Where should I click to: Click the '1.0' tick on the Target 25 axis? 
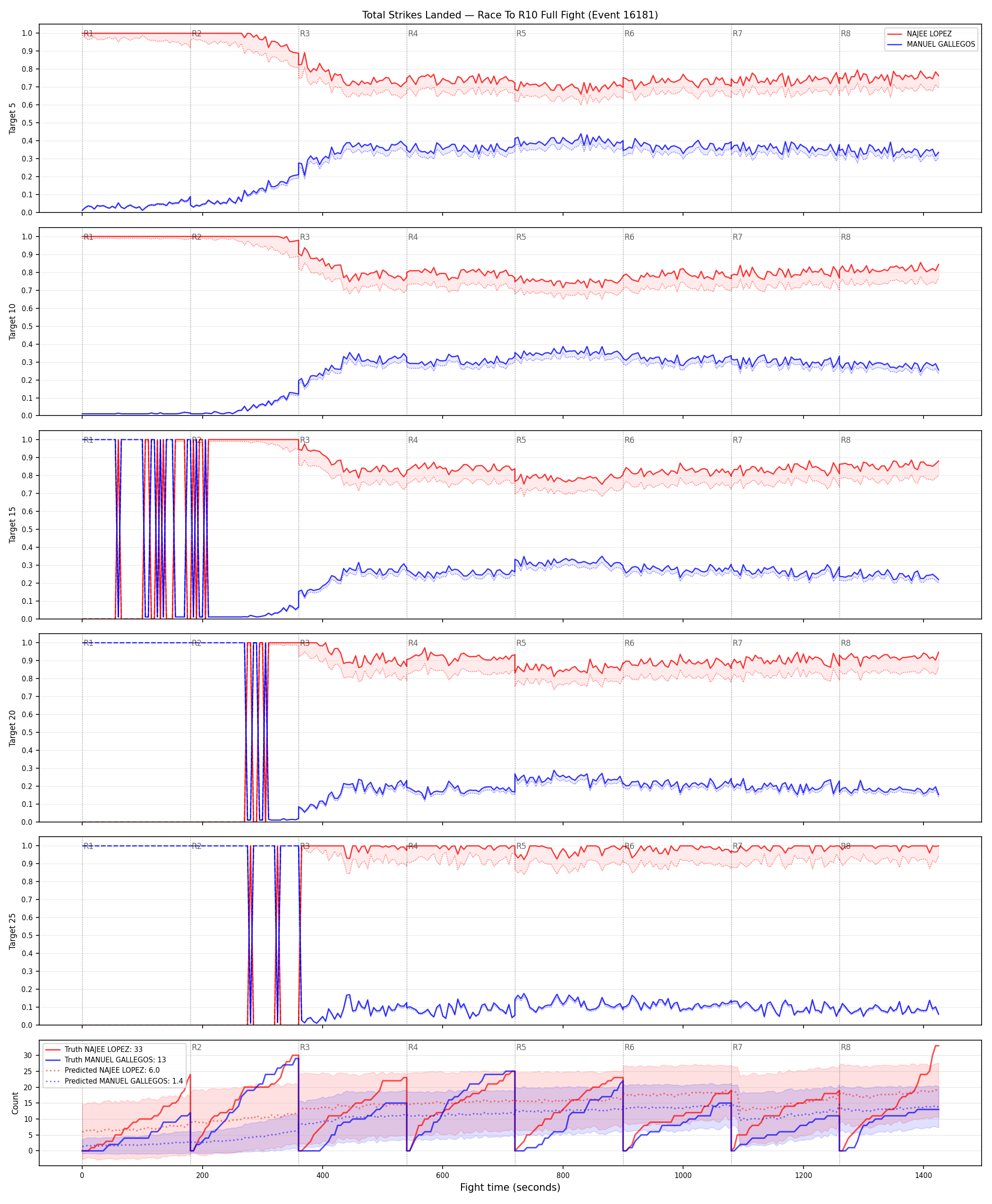(27, 846)
